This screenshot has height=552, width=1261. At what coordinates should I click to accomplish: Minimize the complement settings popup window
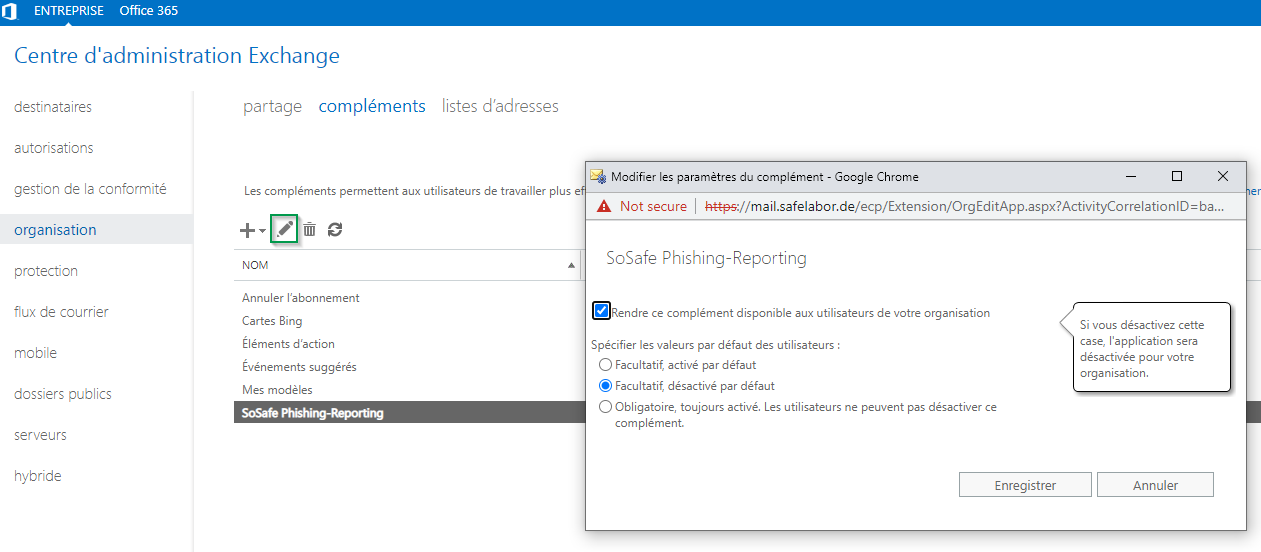click(x=1131, y=176)
